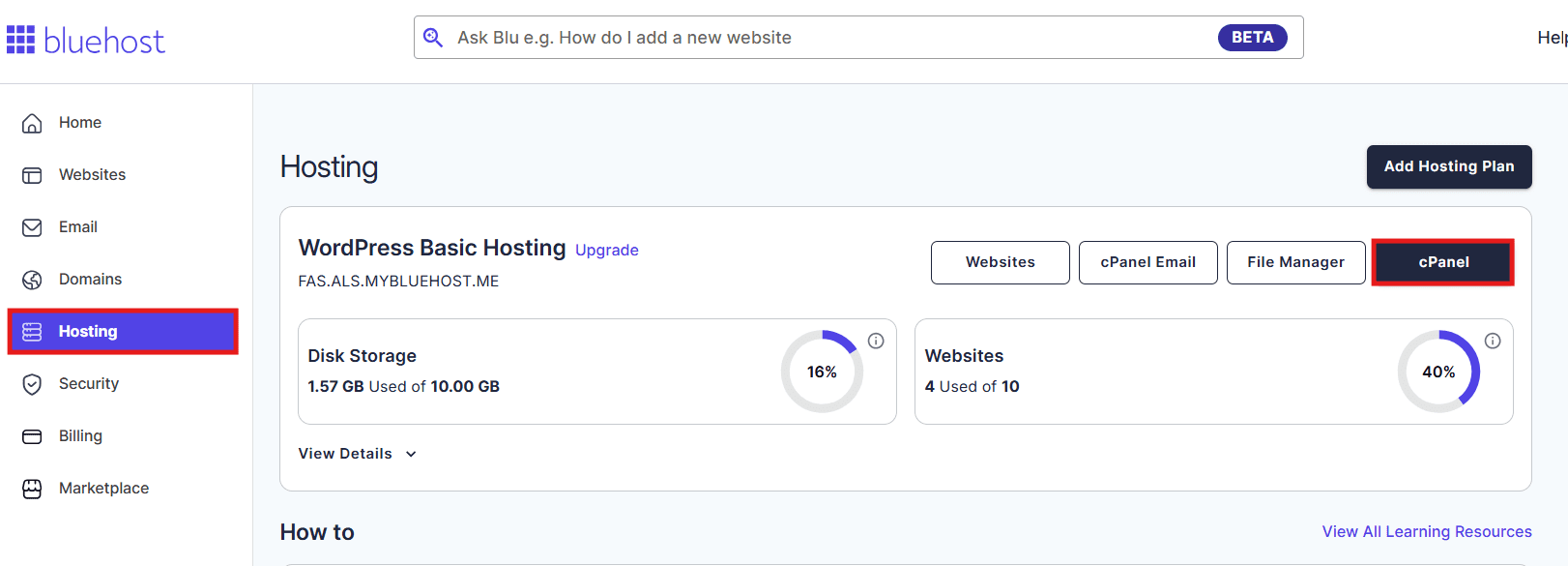Click the Marketplace store icon in sidebar

coord(32,489)
